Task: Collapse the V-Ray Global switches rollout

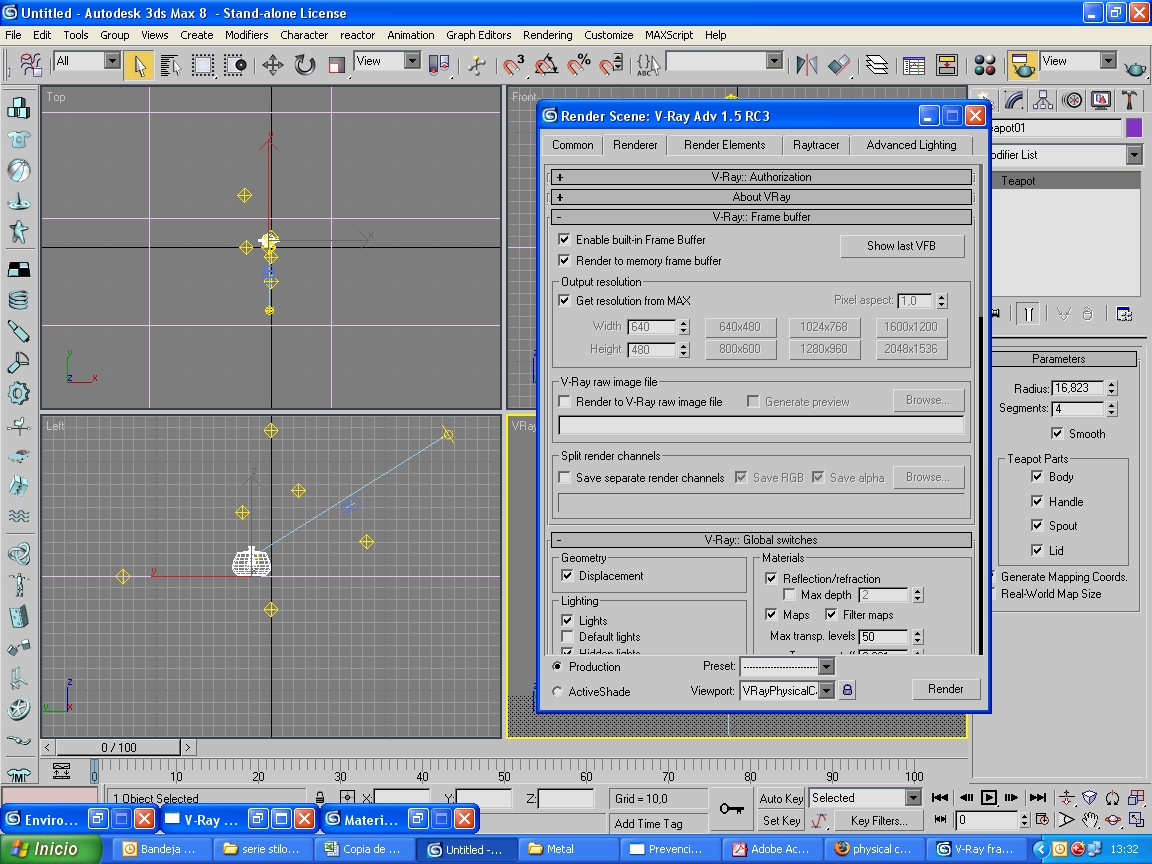Action: click(x=760, y=540)
